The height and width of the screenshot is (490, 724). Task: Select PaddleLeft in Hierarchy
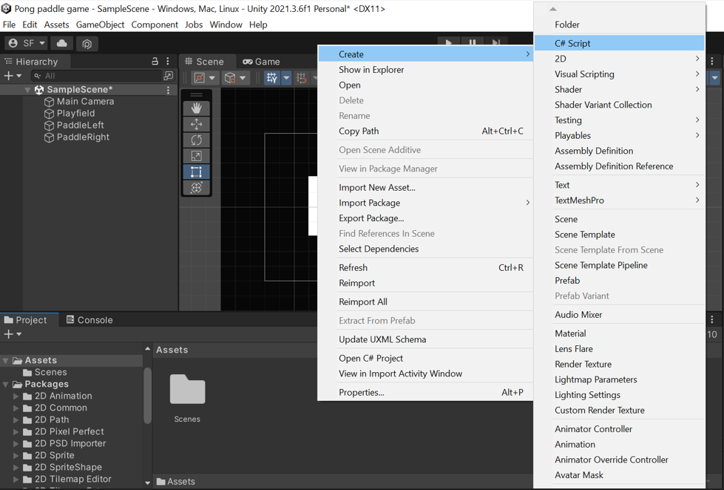pyautogui.click(x=80, y=125)
